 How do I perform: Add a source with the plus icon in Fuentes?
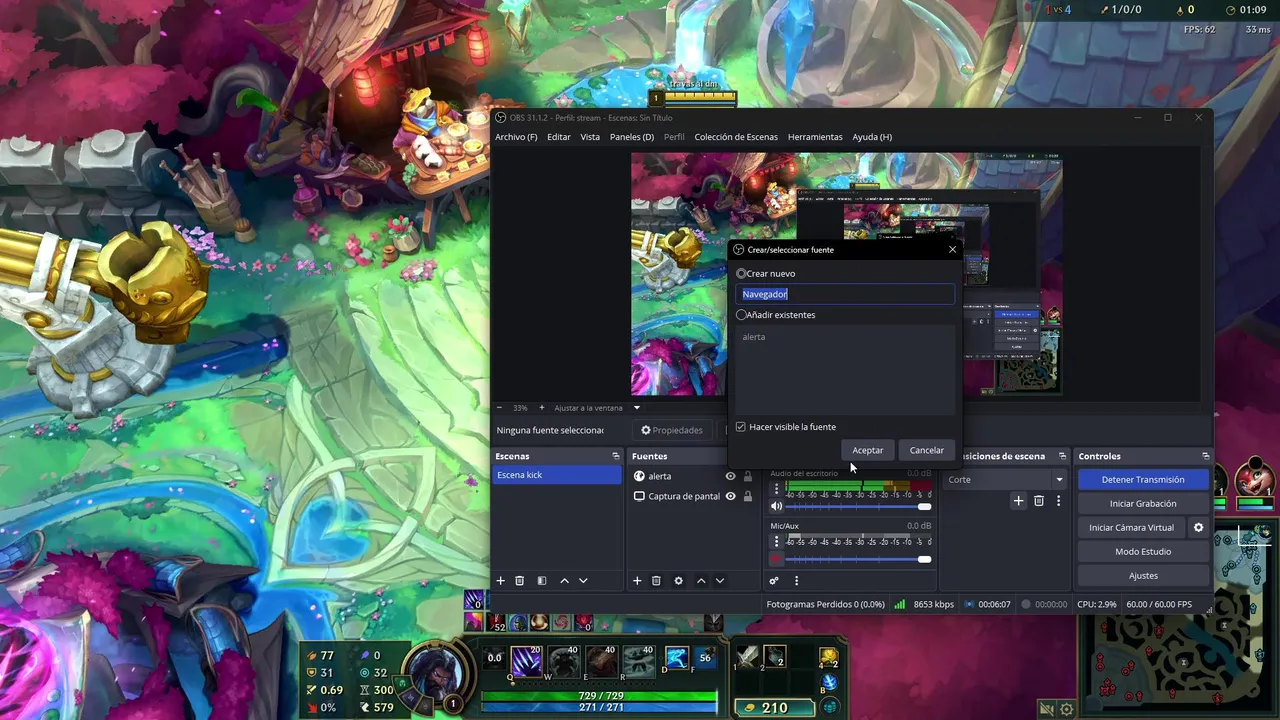637,581
